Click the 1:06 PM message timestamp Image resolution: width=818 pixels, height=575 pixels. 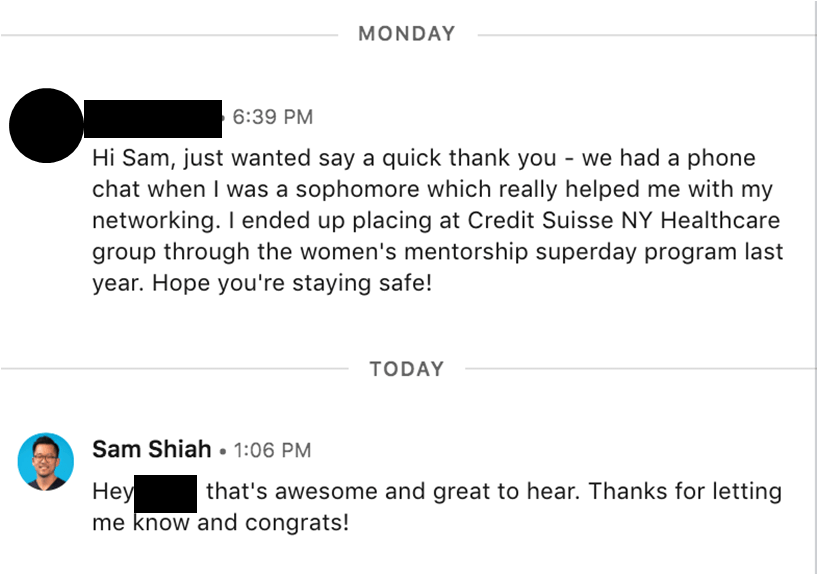[x=272, y=450]
